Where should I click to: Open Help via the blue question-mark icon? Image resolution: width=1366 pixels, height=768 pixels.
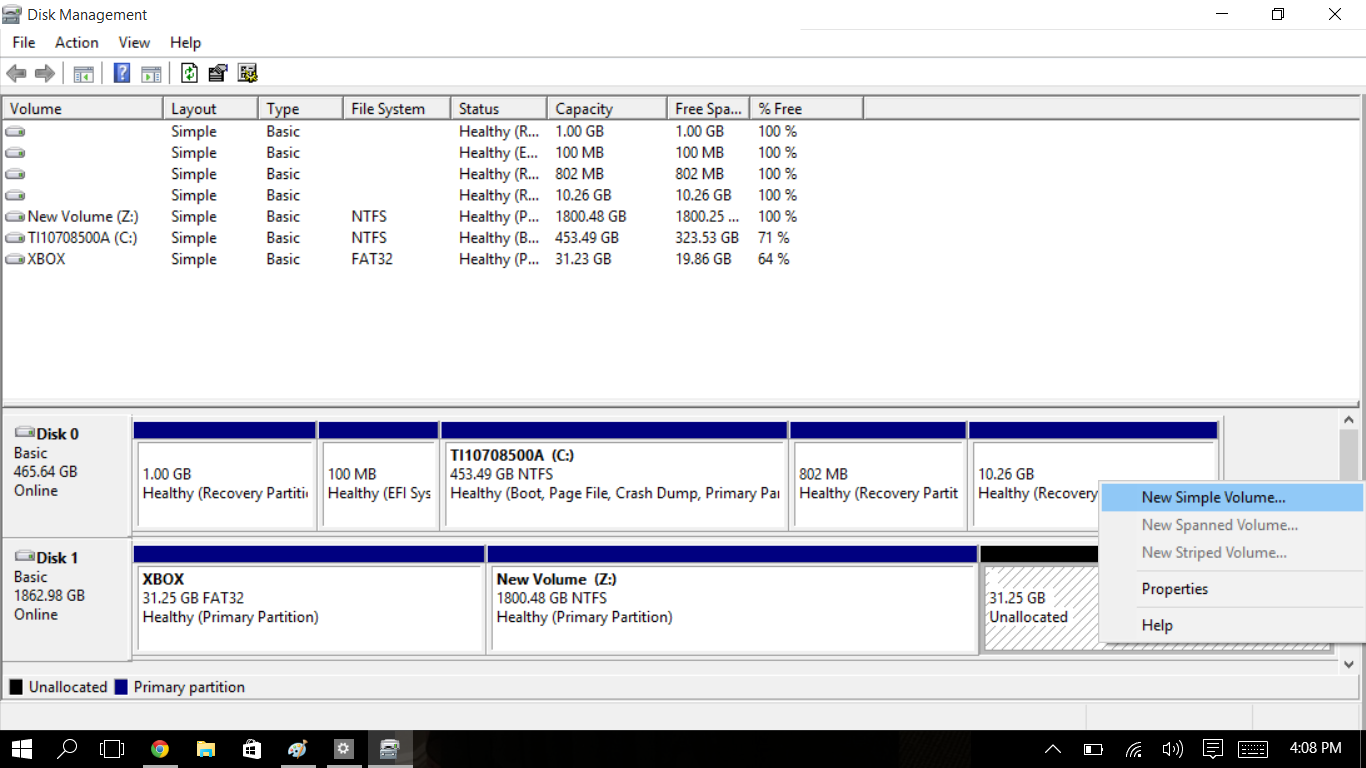(x=122, y=73)
